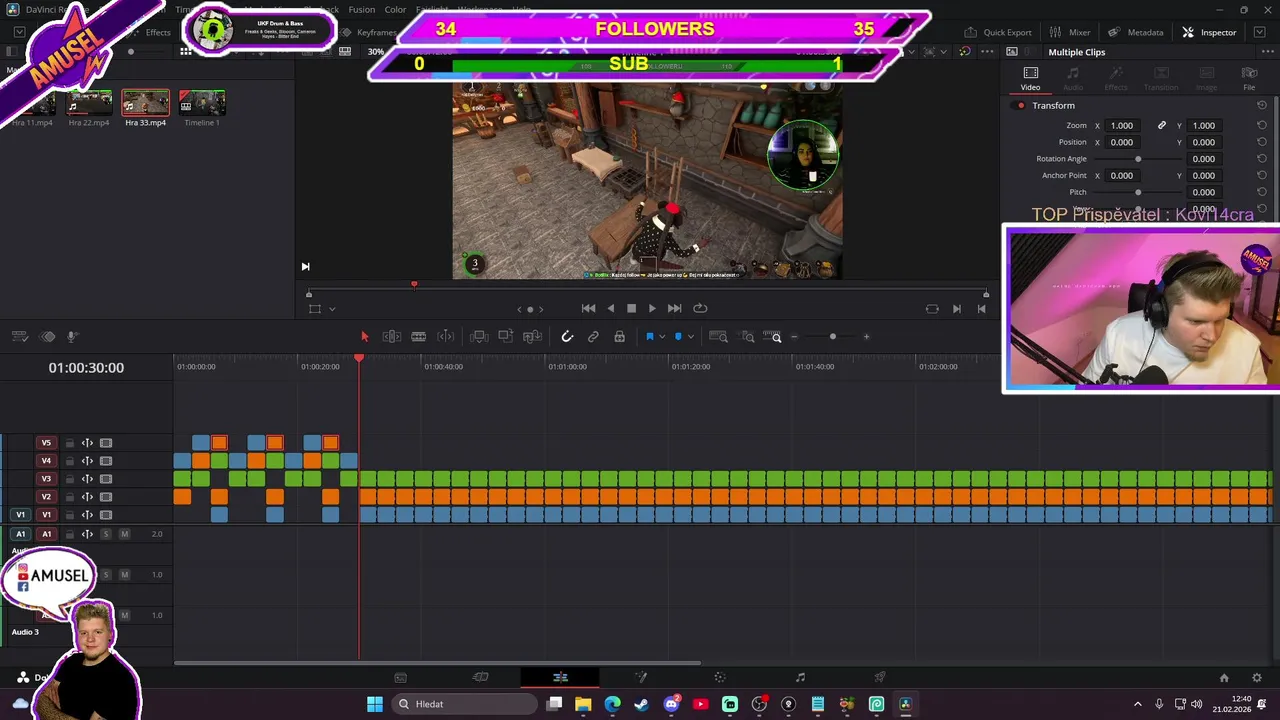
Task: Click the Hledat taskbar search box
Action: [x=462, y=704]
